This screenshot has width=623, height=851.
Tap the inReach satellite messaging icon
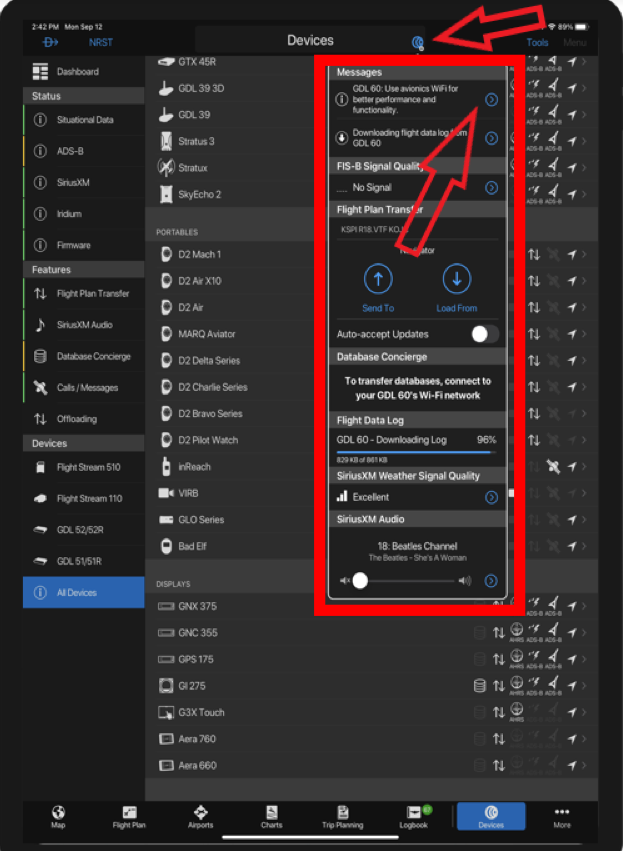[x=553, y=467]
